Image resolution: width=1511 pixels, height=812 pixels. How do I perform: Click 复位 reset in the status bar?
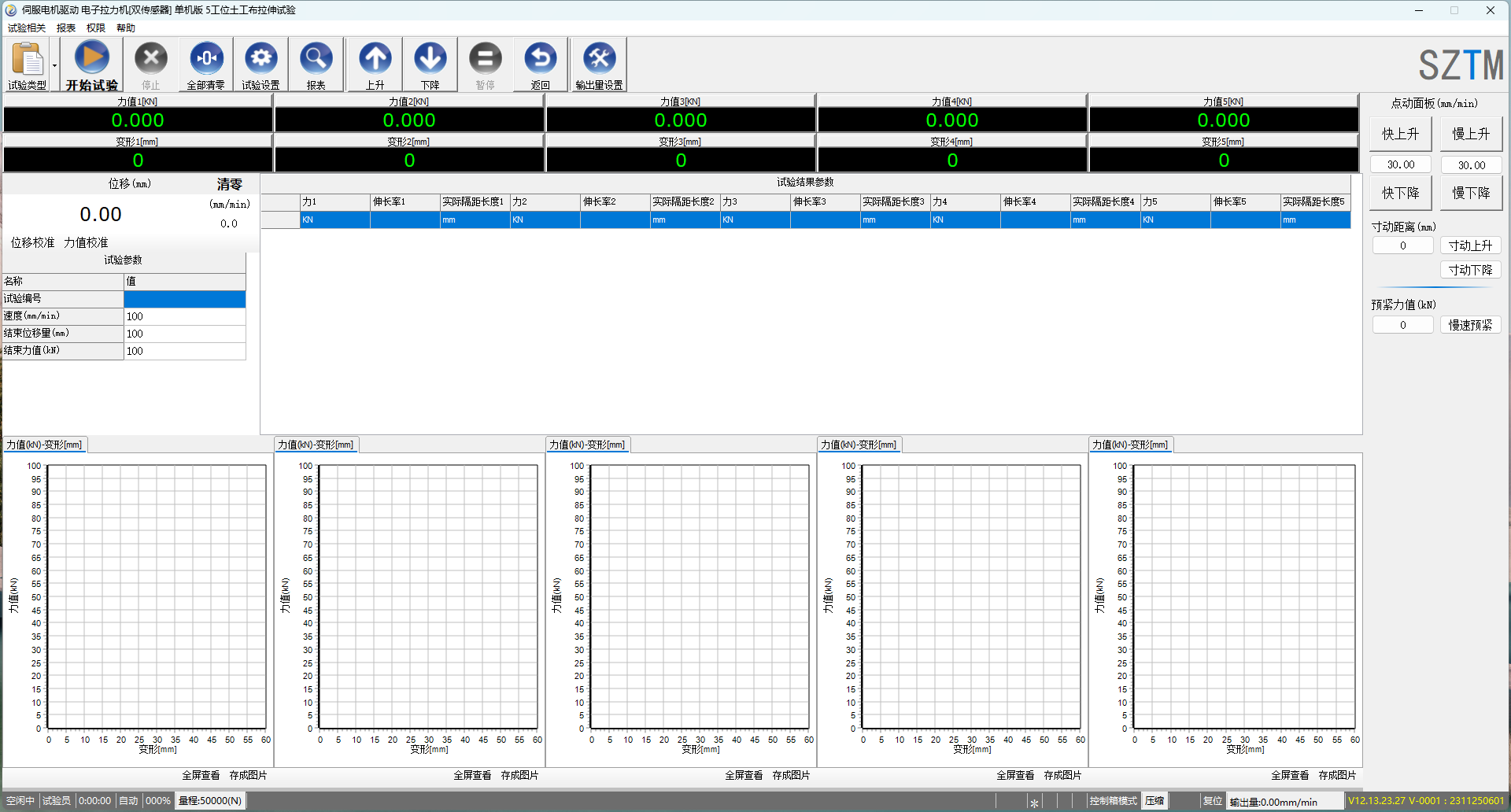(x=1212, y=801)
